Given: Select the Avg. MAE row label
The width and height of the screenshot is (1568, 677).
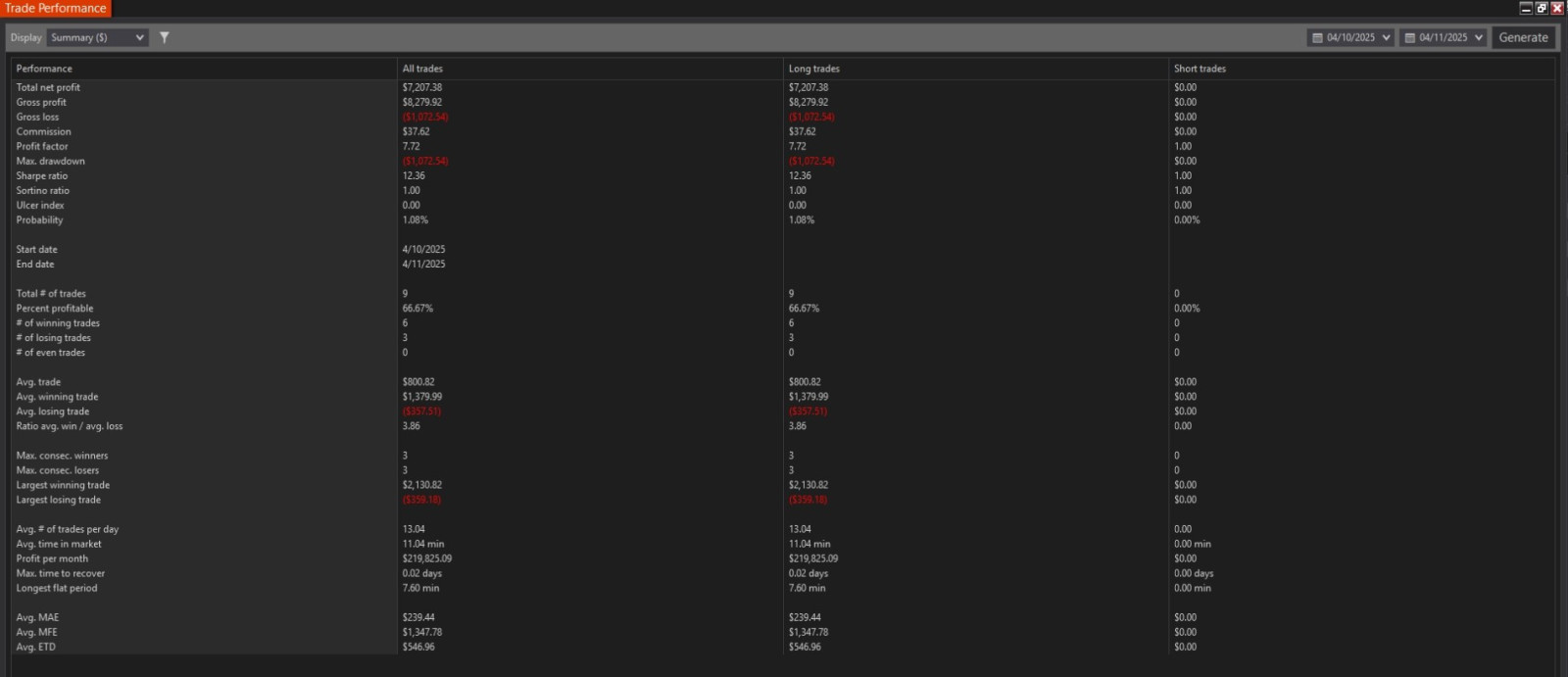Looking at the screenshot, I should 37,616.
